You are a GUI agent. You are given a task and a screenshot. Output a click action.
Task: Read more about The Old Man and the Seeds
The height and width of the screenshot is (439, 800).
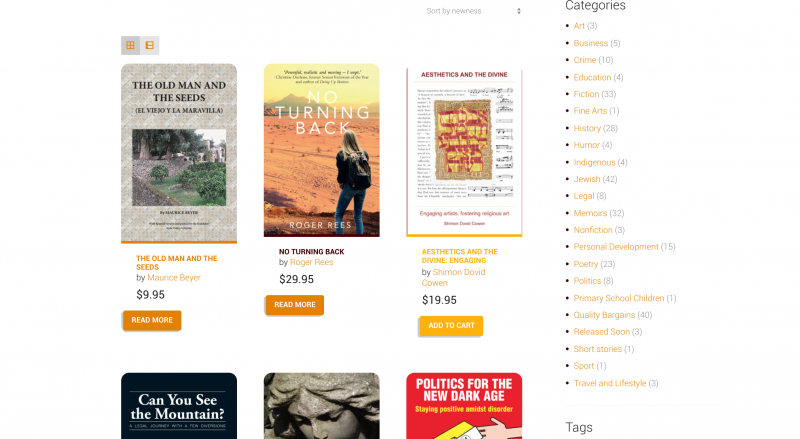152,320
